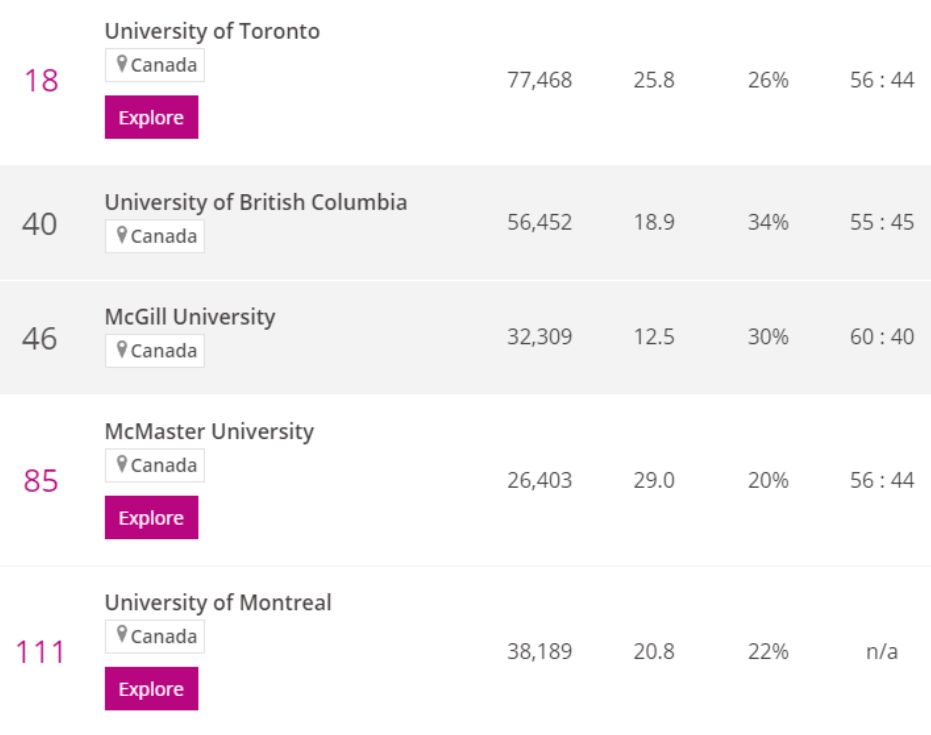Click the pin icon beside University of British Columbia
The height and width of the screenshot is (735, 931).
122,236
